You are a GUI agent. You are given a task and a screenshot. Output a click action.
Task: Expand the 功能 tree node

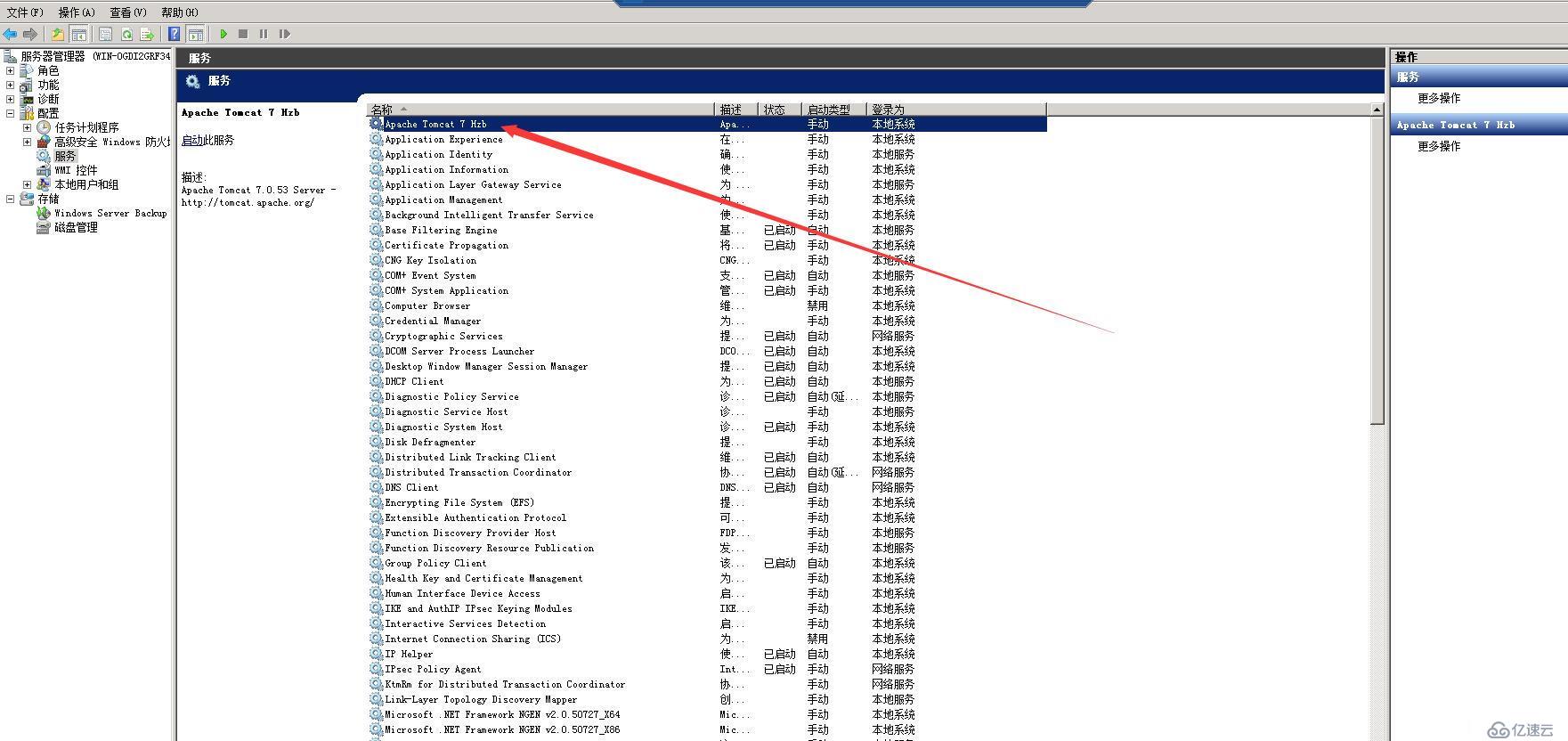pos(11,85)
